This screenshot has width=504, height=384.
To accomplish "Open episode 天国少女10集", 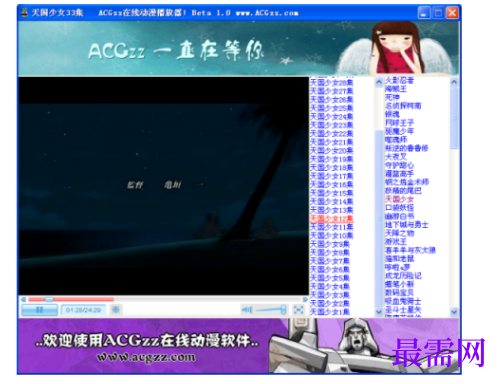I will click(332, 235).
